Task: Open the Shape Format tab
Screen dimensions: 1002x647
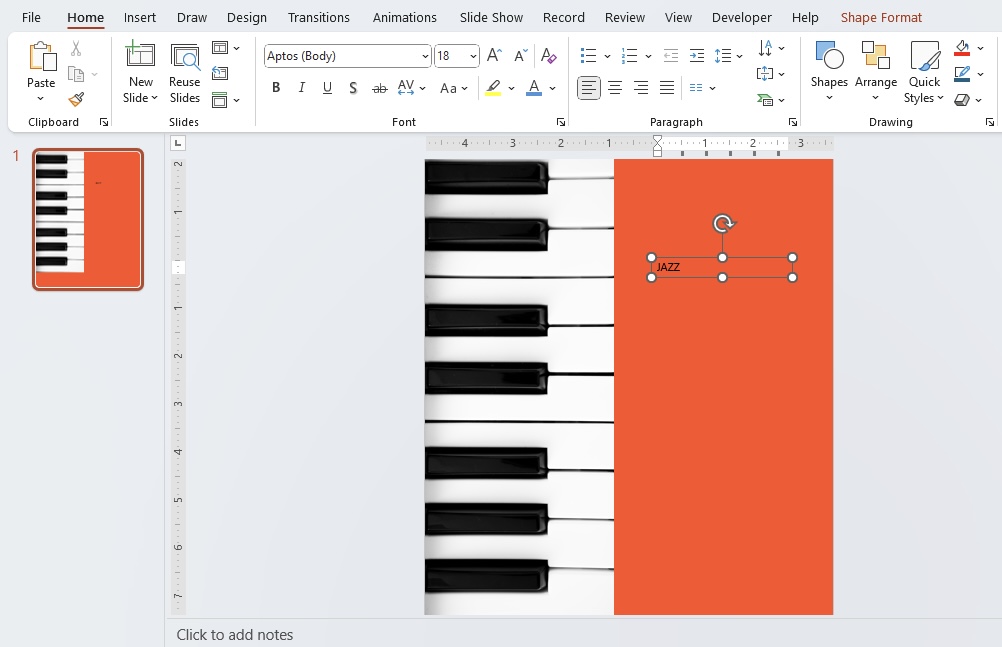Action: pos(881,17)
